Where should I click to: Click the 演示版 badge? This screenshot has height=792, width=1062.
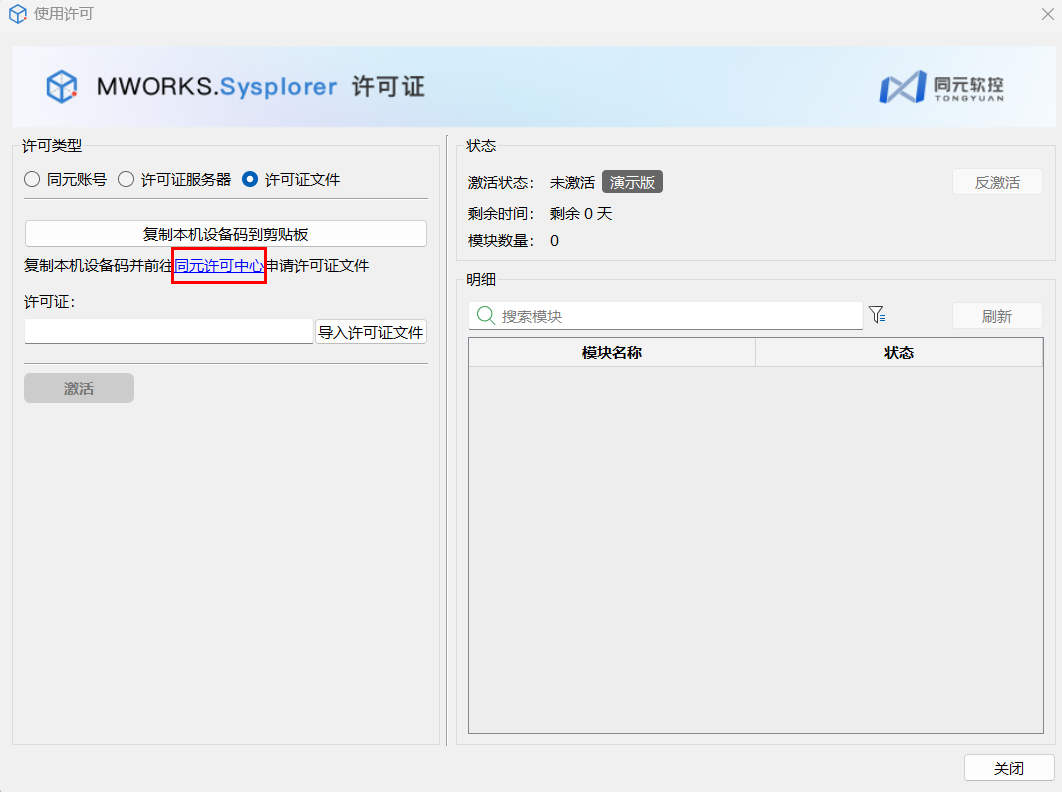[632, 182]
